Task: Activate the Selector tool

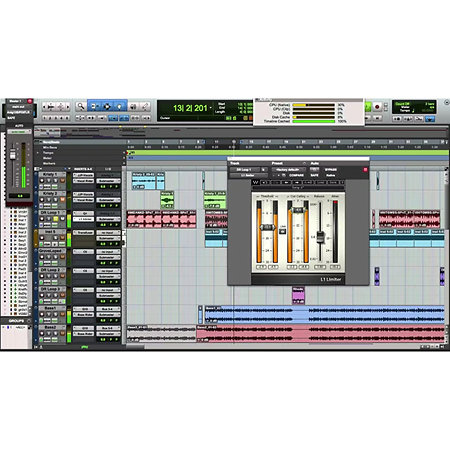Action: click(107, 106)
